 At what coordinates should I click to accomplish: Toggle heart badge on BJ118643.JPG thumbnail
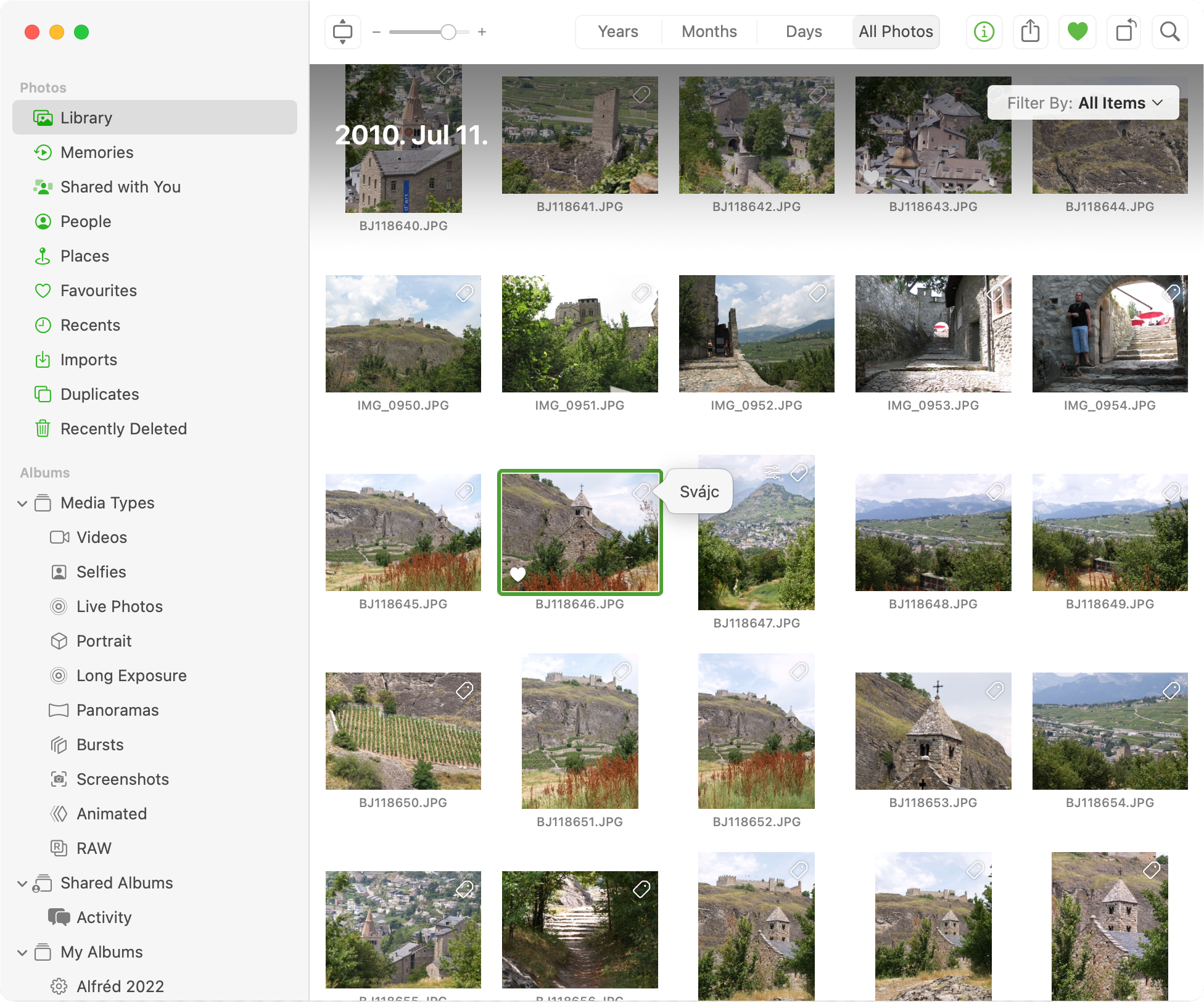point(871,177)
